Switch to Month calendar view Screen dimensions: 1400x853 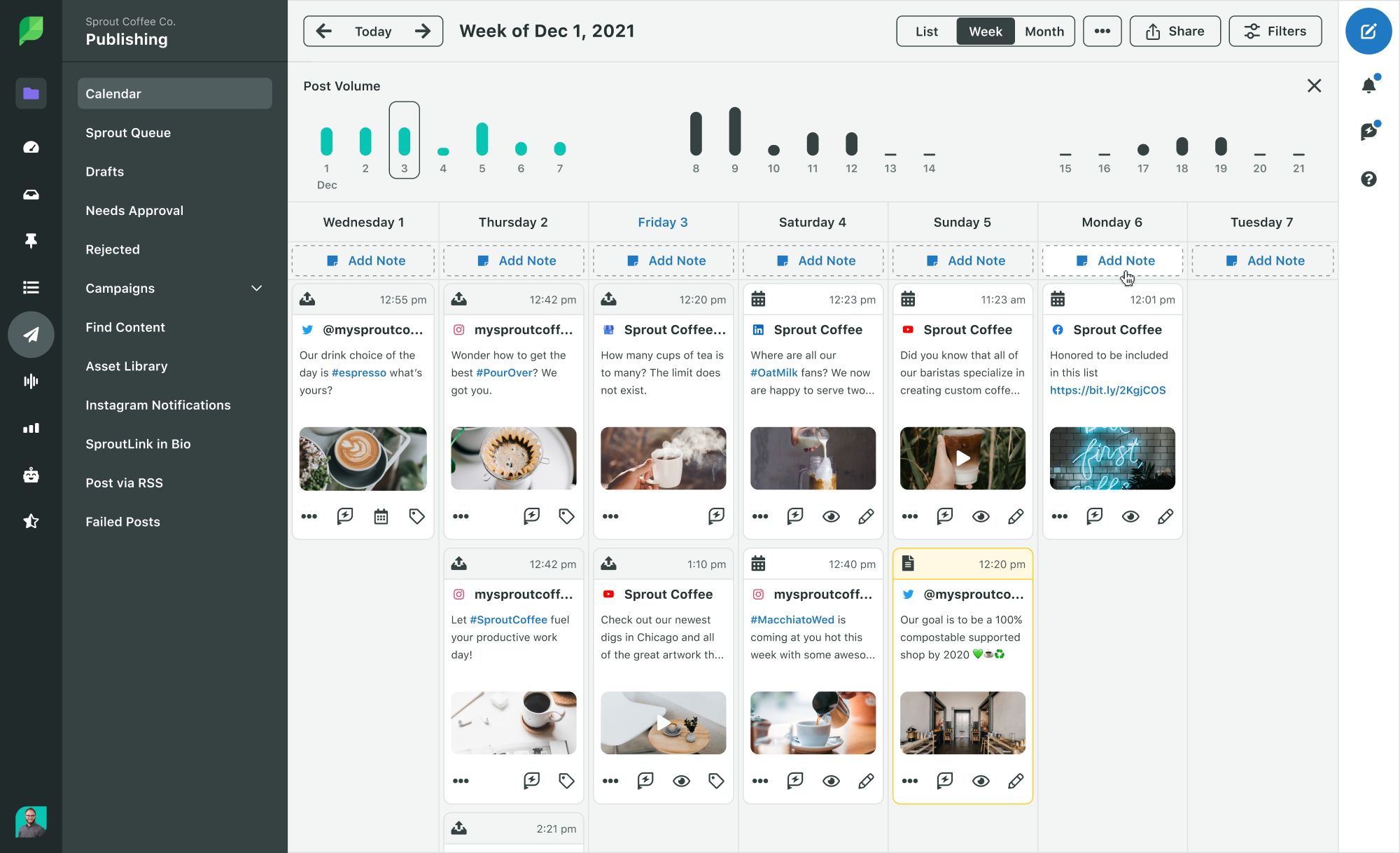coord(1044,31)
